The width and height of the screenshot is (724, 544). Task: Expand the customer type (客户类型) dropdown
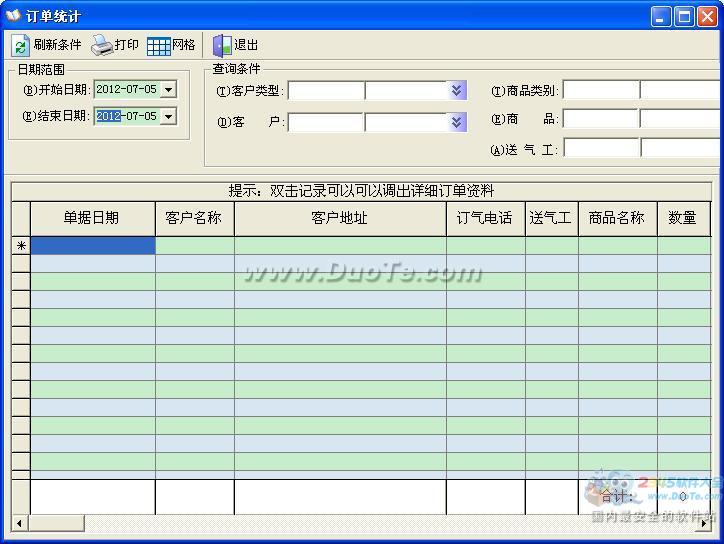coord(458,91)
